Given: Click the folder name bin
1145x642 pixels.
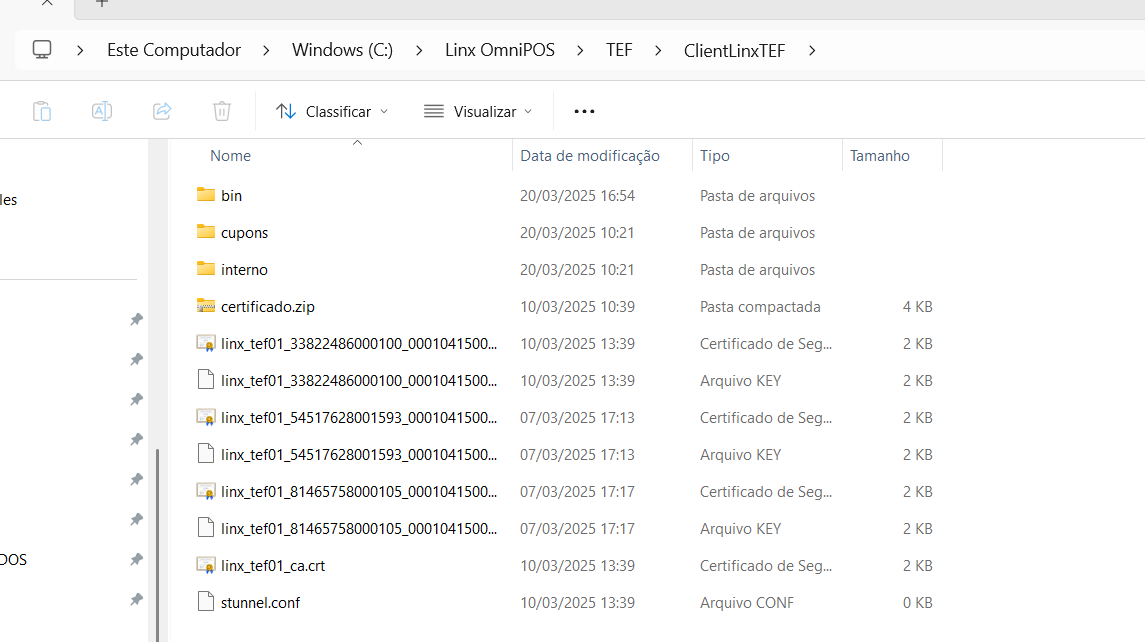Looking at the screenshot, I should coord(231,196).
